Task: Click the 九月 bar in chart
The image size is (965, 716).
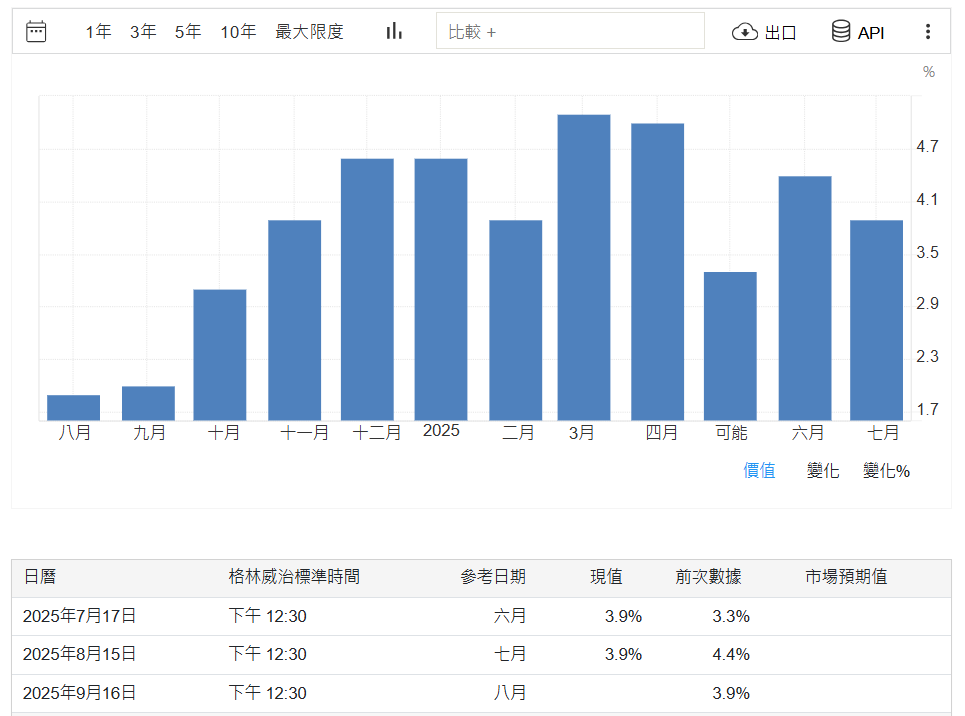Action: [148, 403]
